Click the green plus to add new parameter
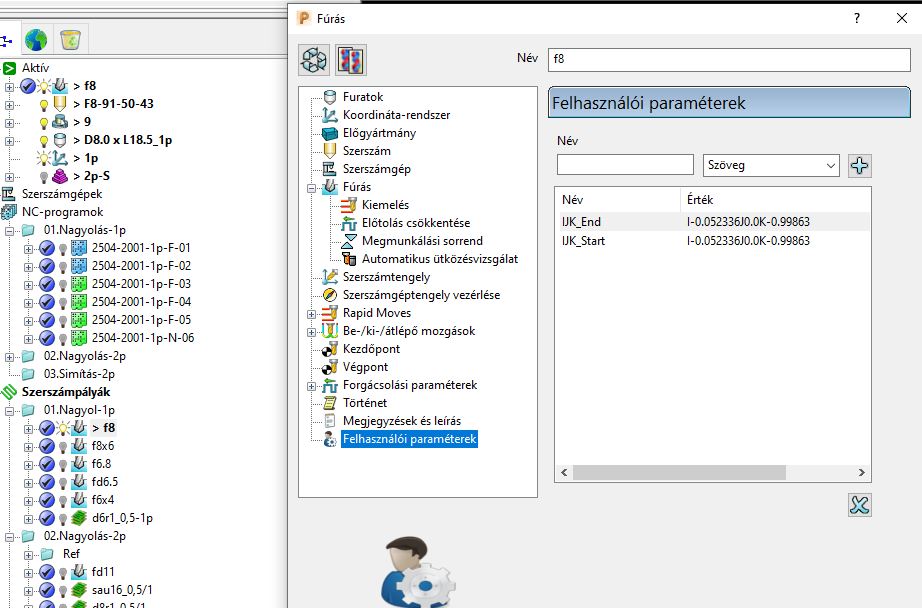This screenshot has height=608, width=922. [x=858, y=165]
